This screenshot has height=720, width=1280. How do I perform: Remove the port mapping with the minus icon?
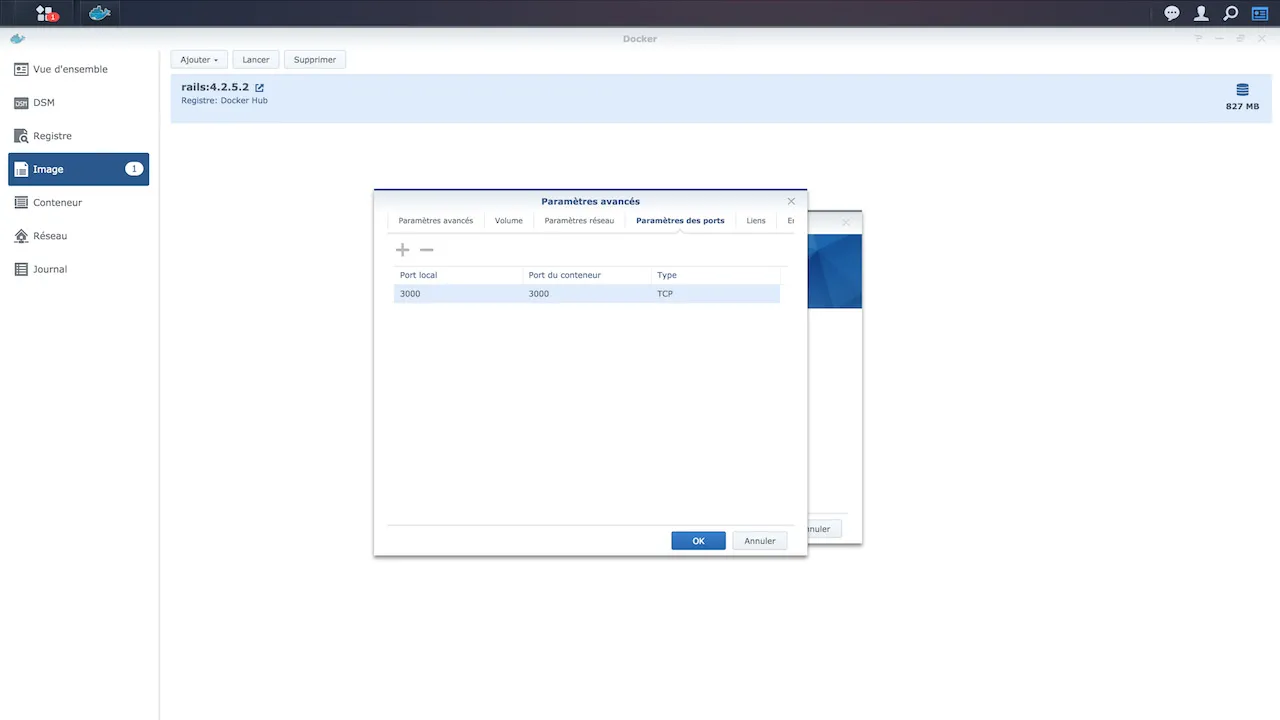pyautogui.click(x=426, y=250)
